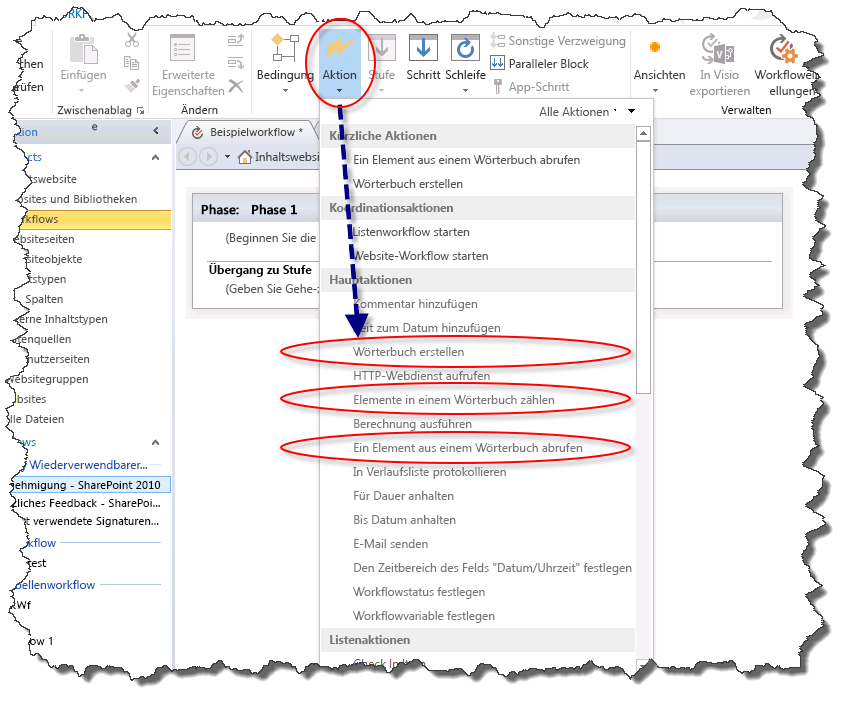Expand the Bedingung dropdown arrow
This screenshot has height=701, width=847.
pyautogui.click(x=285, y=90)
